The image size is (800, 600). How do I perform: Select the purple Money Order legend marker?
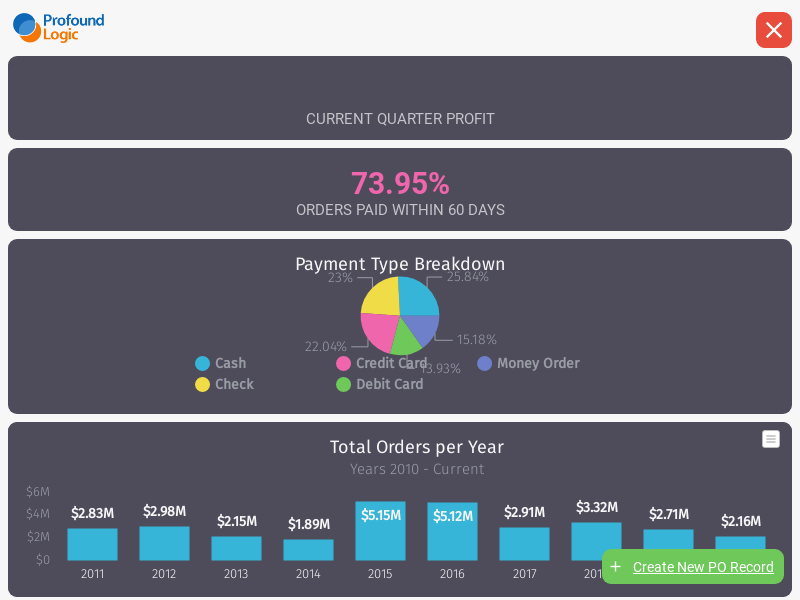pos(485,363)
